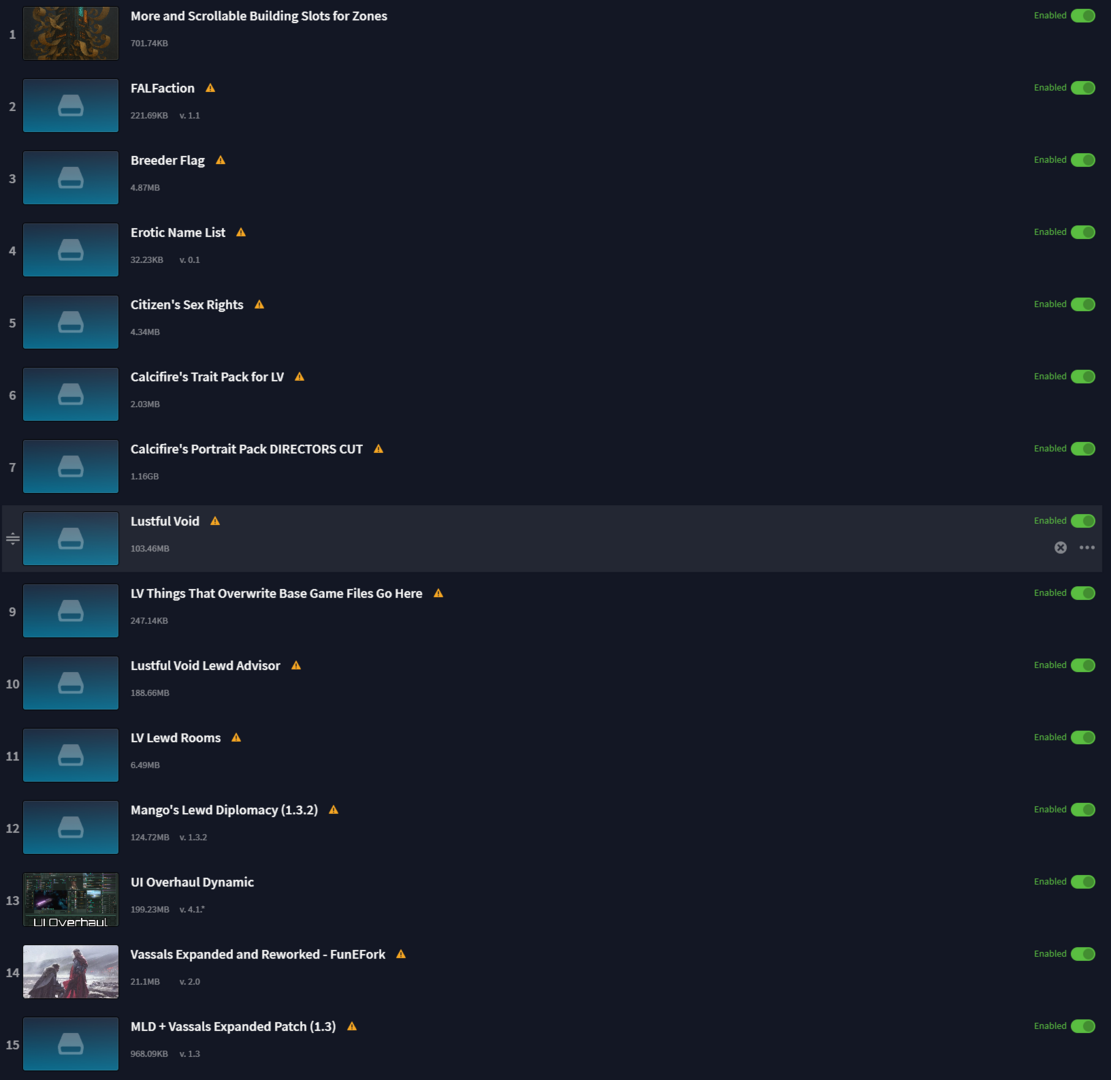Disable Calcifire's Trait Pack for LV
The width and height of the screenshot is (1111, 1080).
pyautogui.click(x=1083, y=377)
